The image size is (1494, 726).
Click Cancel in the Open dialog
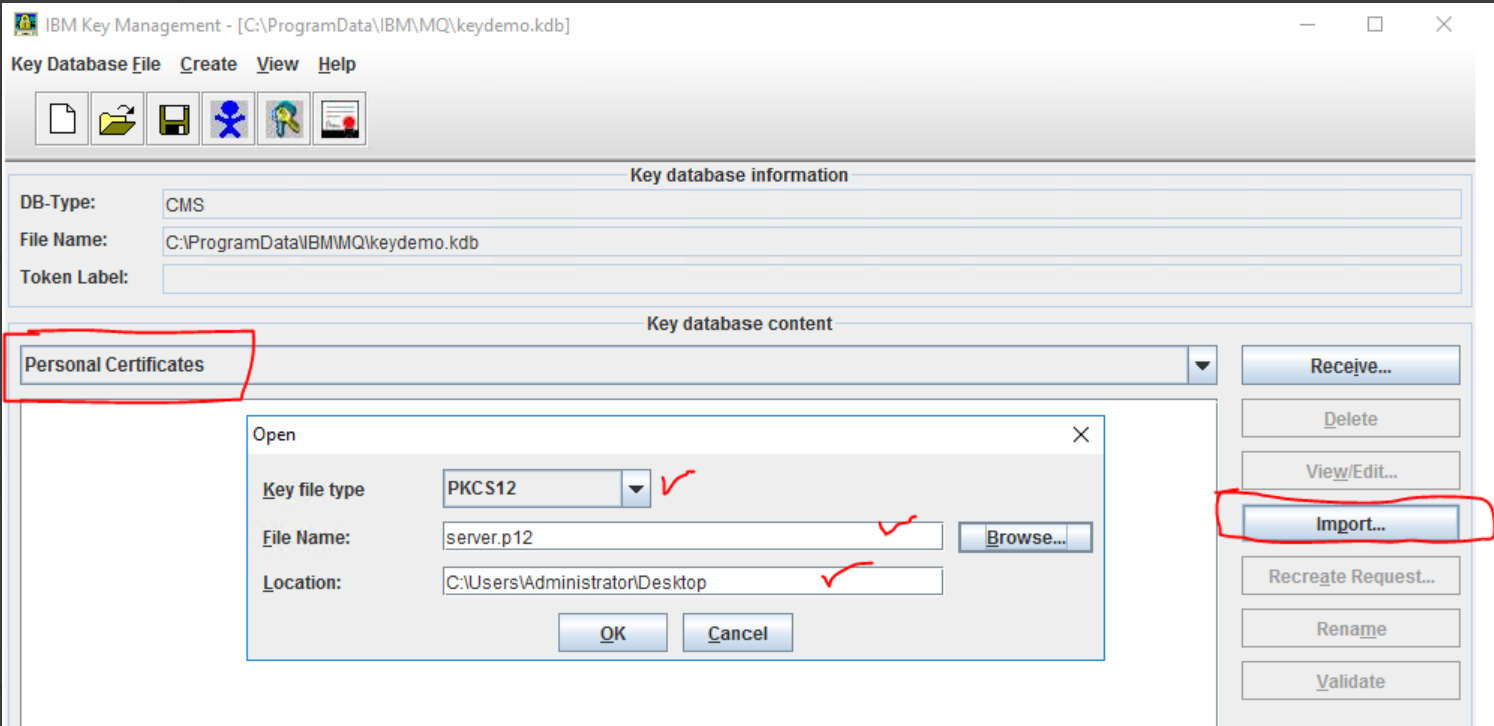pos(737,633)
